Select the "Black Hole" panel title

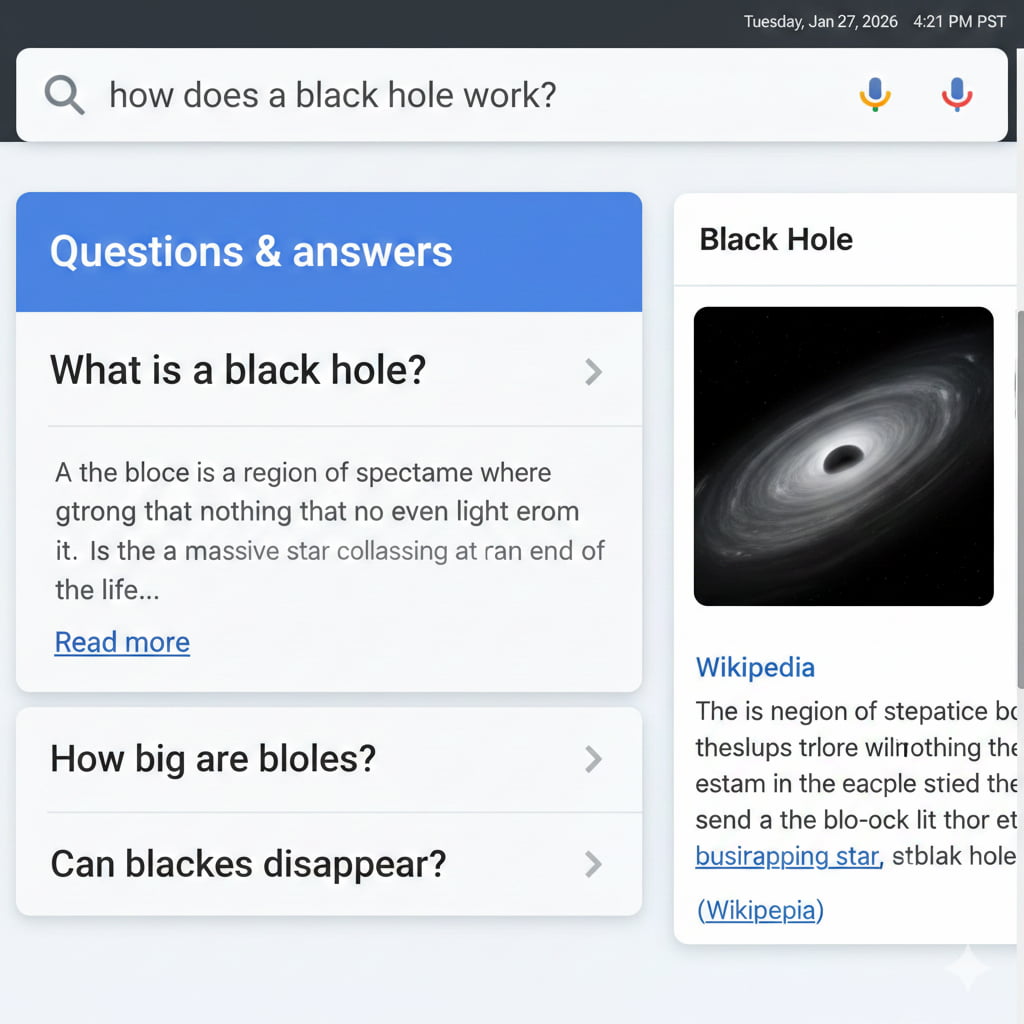pyautogui.click(x=776, y=240)
